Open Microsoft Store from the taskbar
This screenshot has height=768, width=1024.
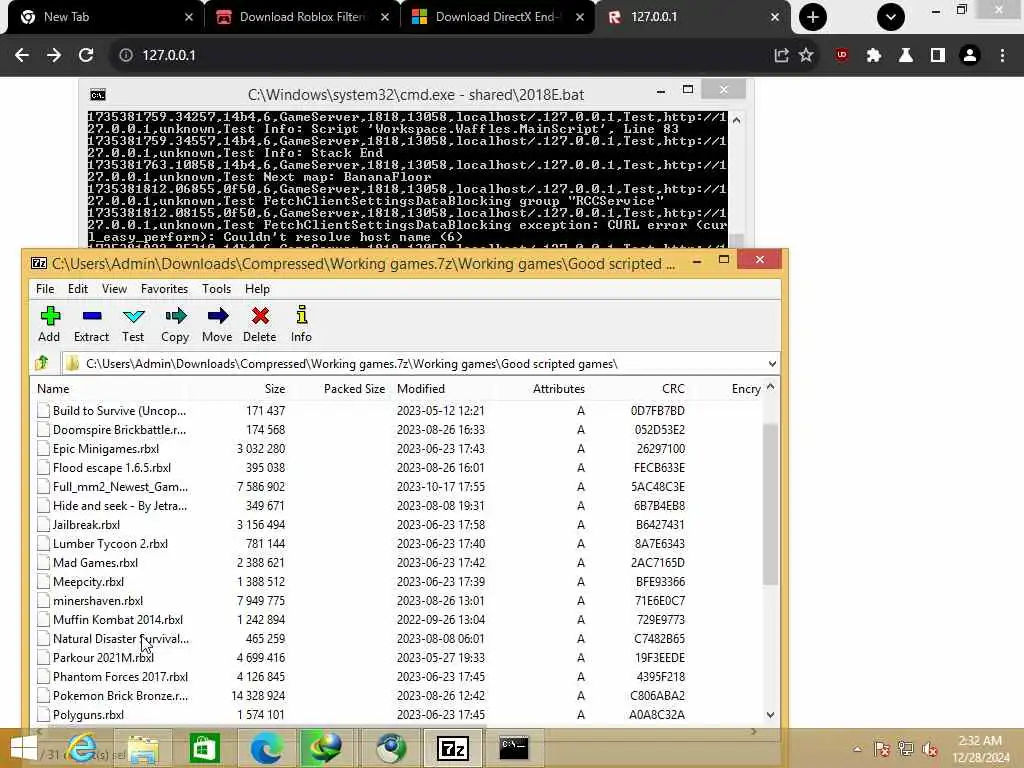pyautogui.click(x=204, y=748)
